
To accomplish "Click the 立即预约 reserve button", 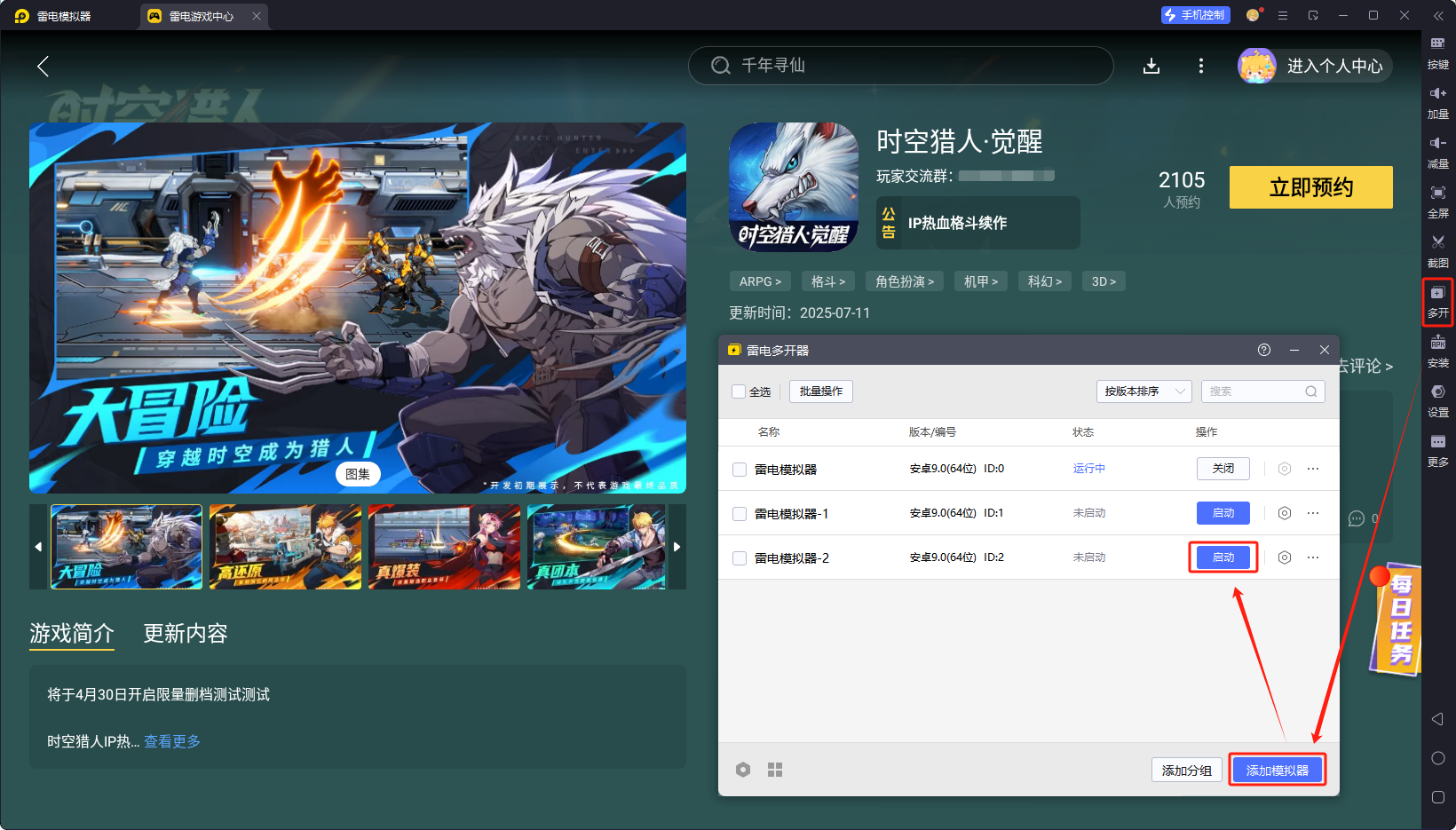I will [x=1311, y=187].
